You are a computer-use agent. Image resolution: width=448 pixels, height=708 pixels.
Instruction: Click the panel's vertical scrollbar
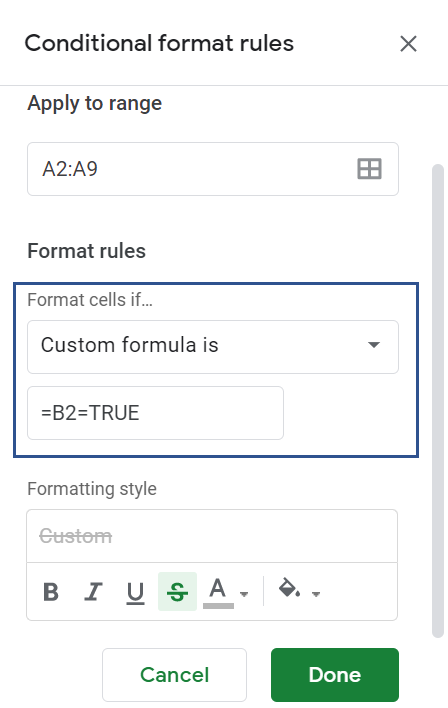click(x=438, y=401)
